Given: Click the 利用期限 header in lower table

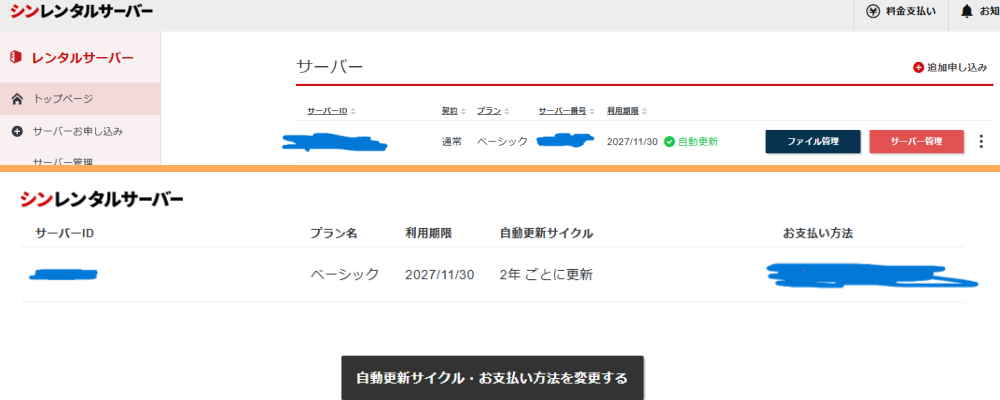Looking at the screenshot, I should [x=429, y=233].
